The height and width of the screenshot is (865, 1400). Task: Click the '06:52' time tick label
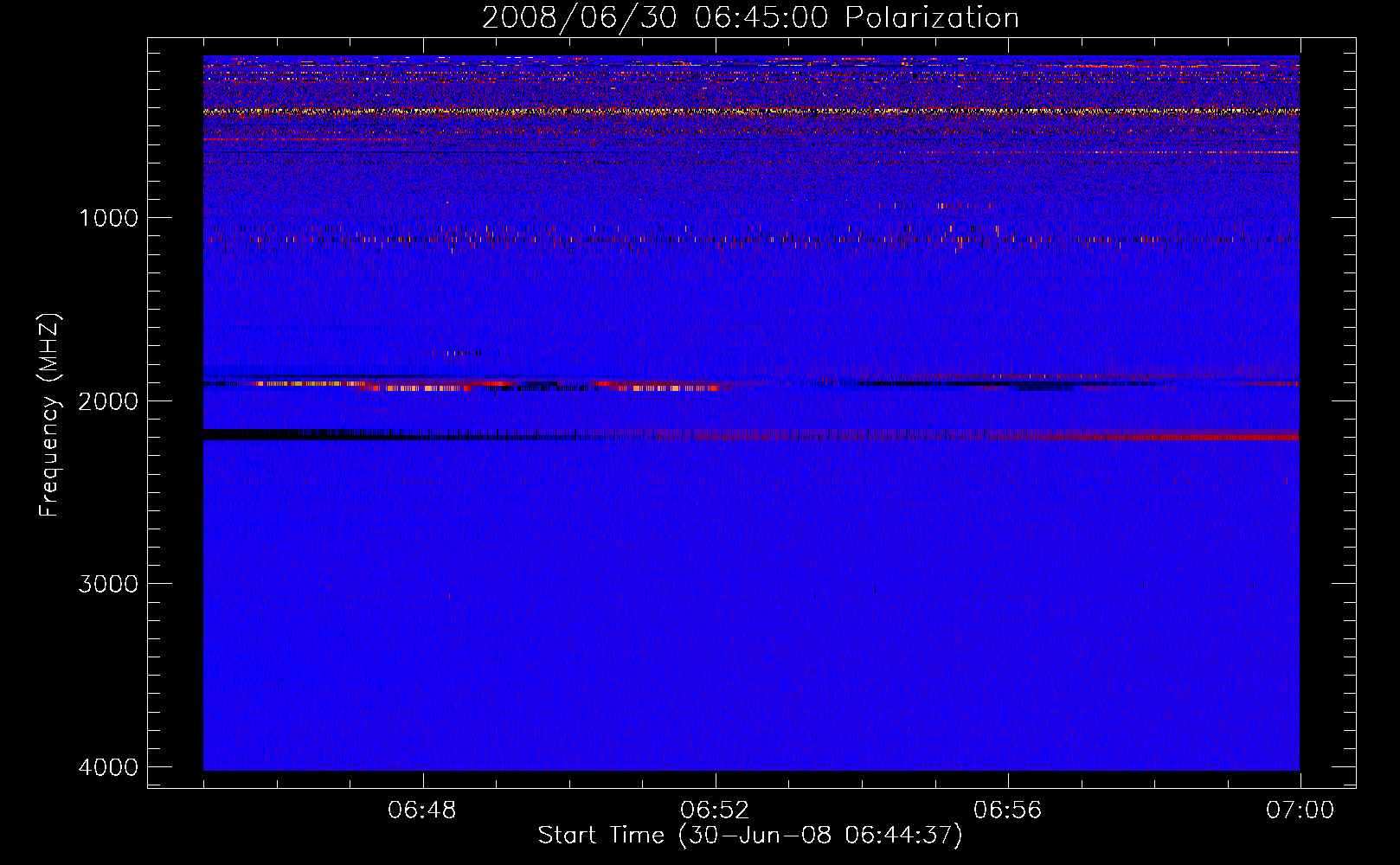[x=715, y=811]
